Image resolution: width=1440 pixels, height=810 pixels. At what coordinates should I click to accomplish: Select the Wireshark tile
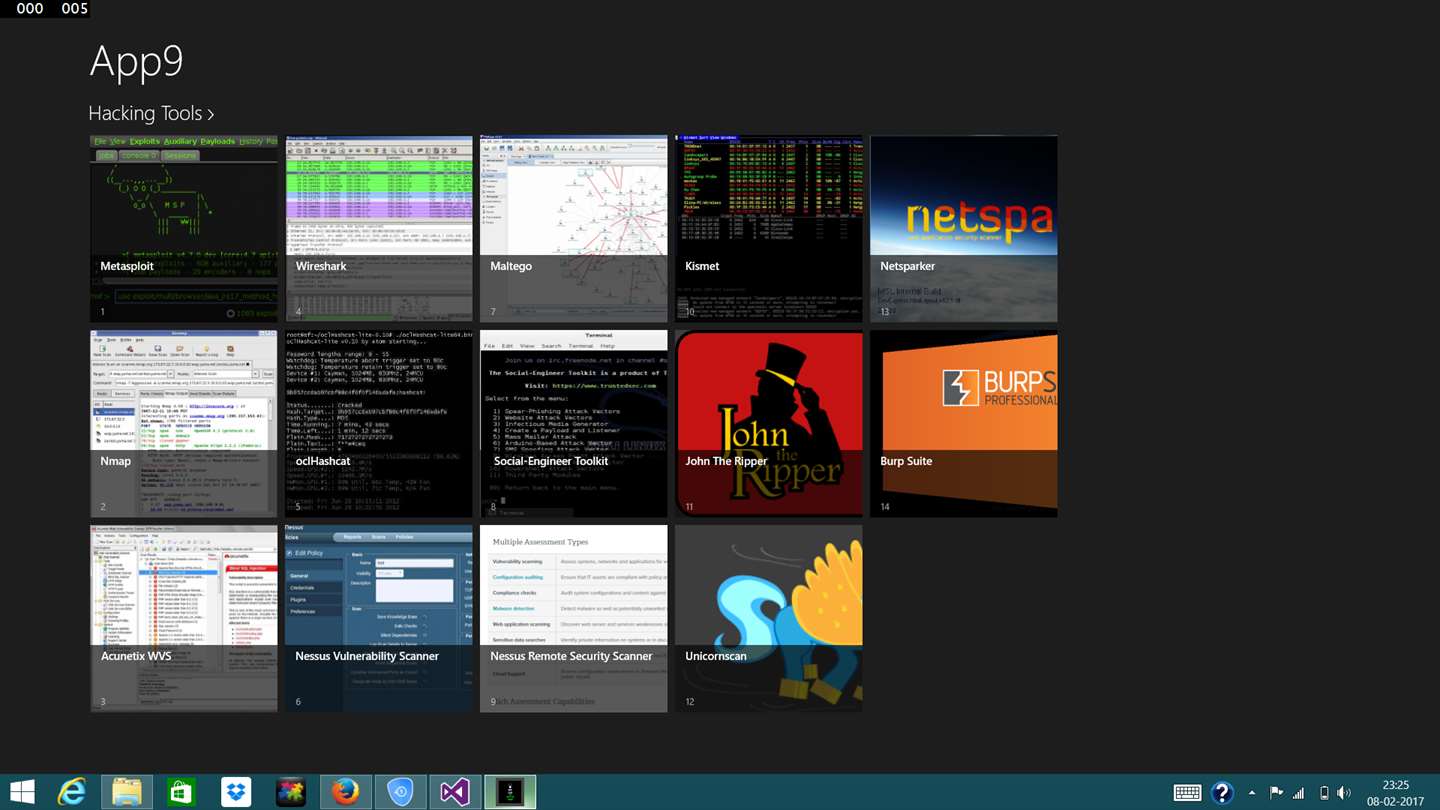point(379,229)
